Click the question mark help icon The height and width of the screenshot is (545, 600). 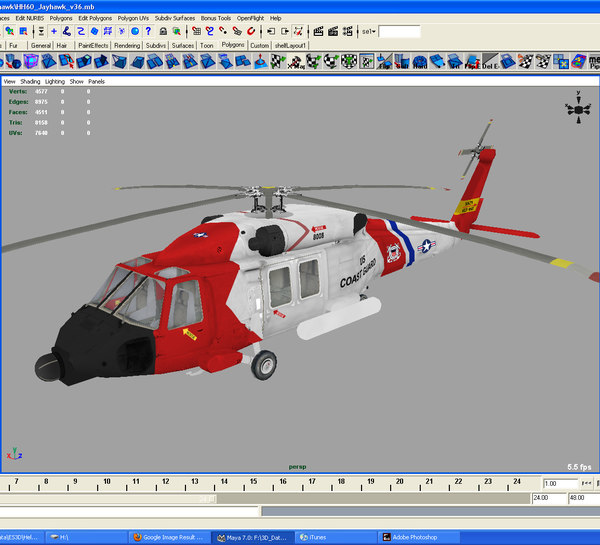[148, 32]
